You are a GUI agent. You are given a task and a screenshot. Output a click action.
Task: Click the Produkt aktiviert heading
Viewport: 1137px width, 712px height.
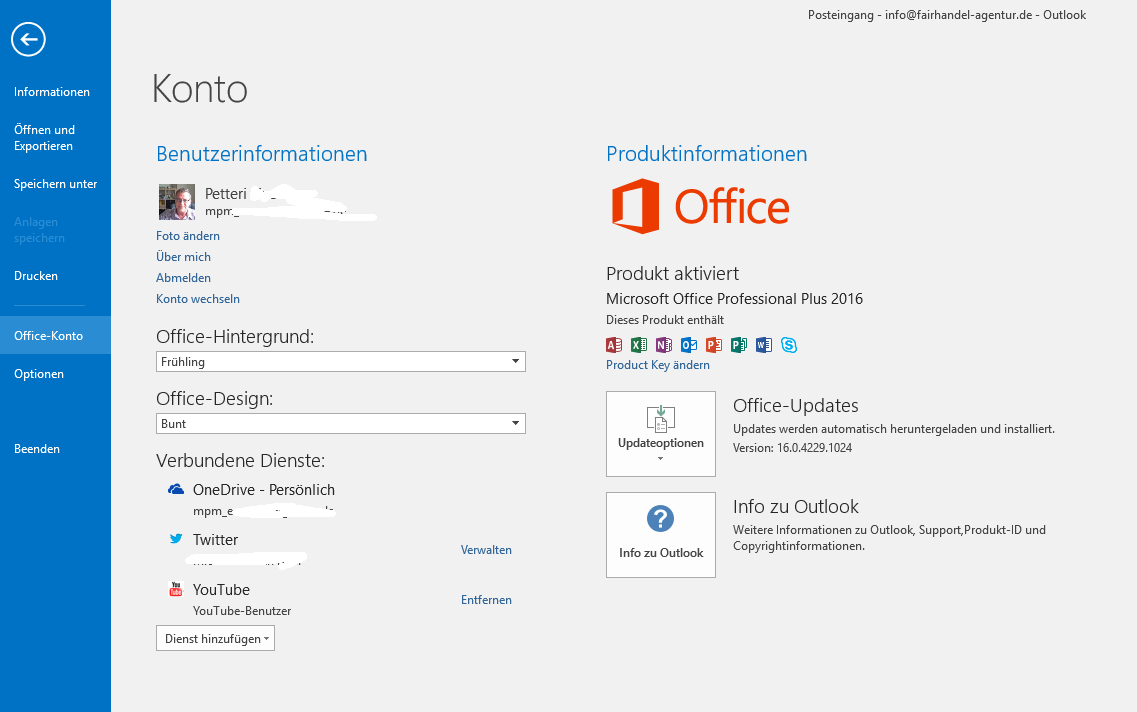point(672,273)
